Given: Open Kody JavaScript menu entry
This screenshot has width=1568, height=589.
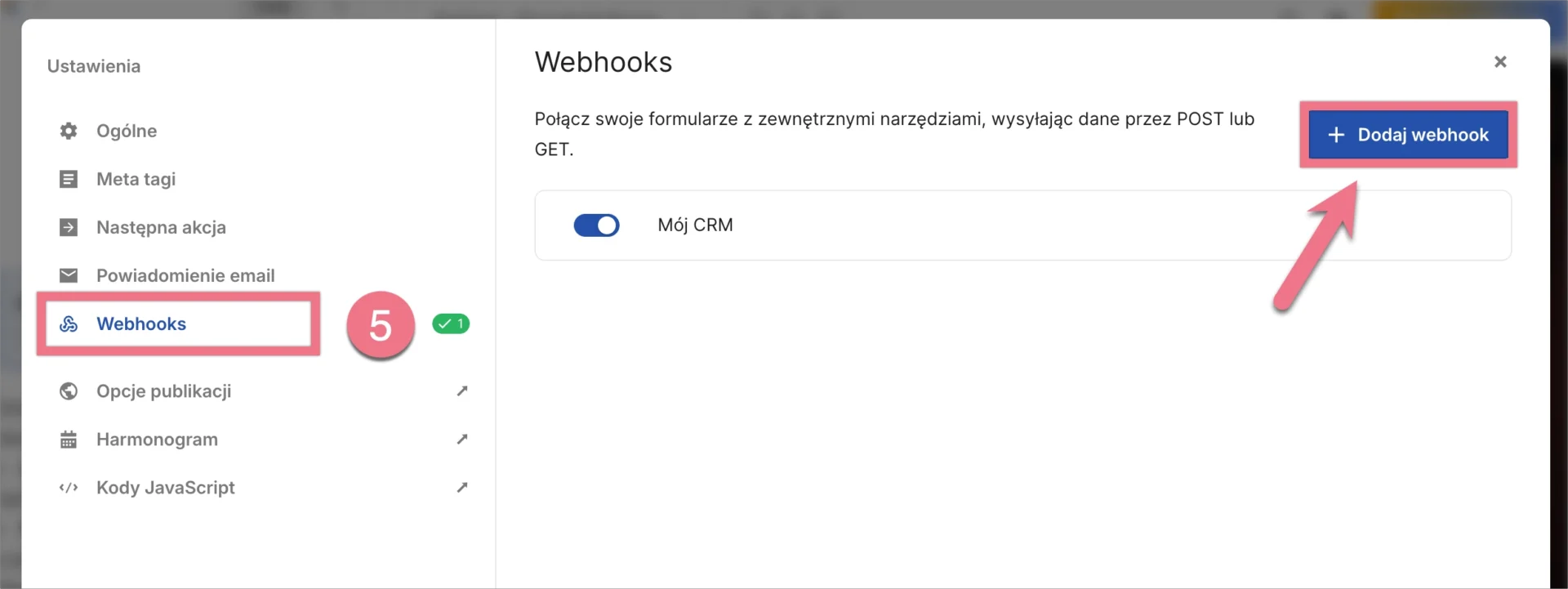Looking at the screenshot, I should pos(166,488).
